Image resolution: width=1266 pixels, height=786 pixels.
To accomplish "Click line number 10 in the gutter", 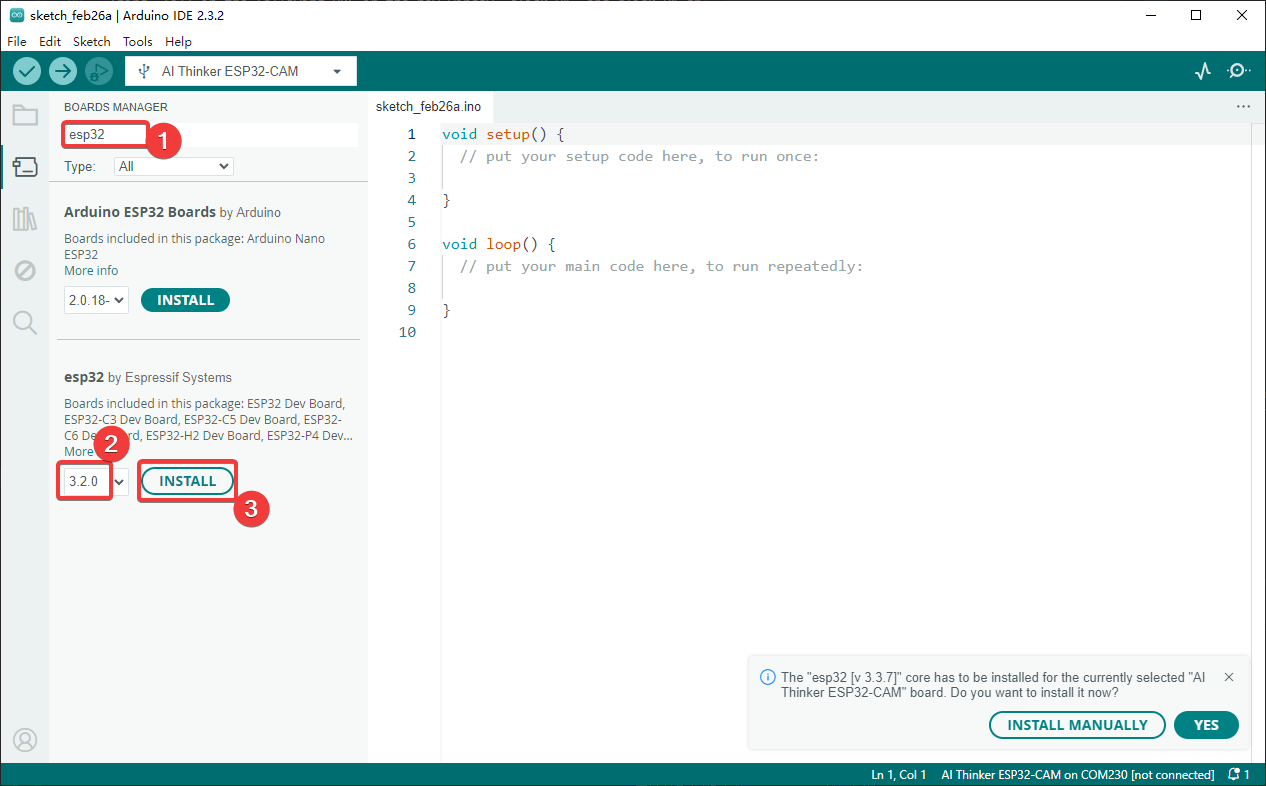I will [406, 332].
